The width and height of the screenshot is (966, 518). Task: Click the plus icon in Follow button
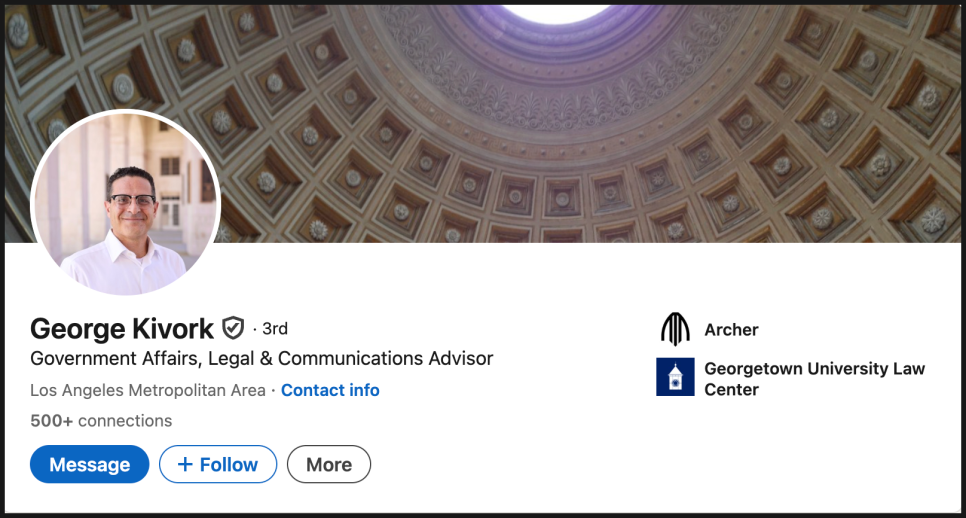(184, 464)
